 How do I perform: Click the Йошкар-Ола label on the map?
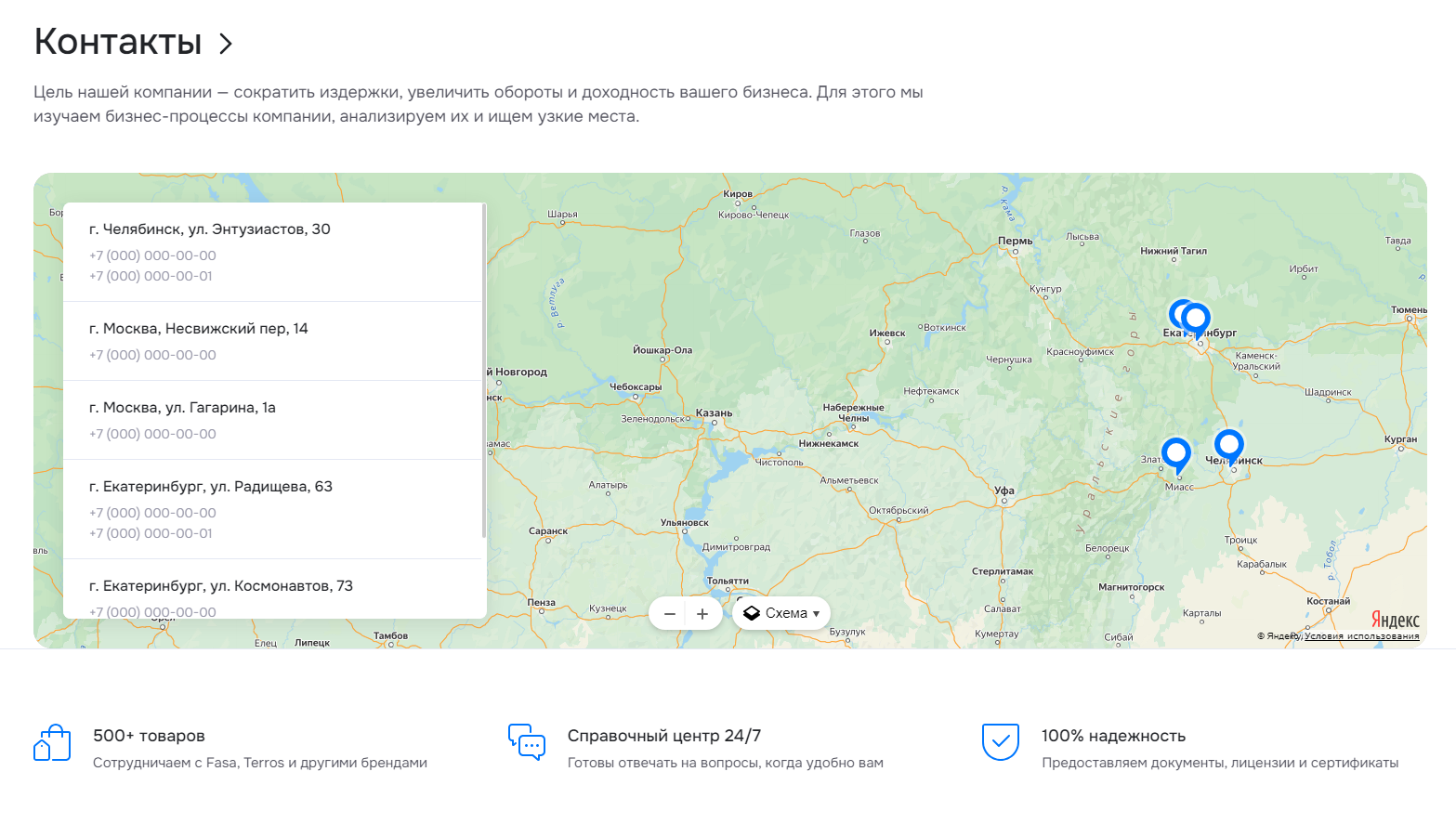coord(662,350)
